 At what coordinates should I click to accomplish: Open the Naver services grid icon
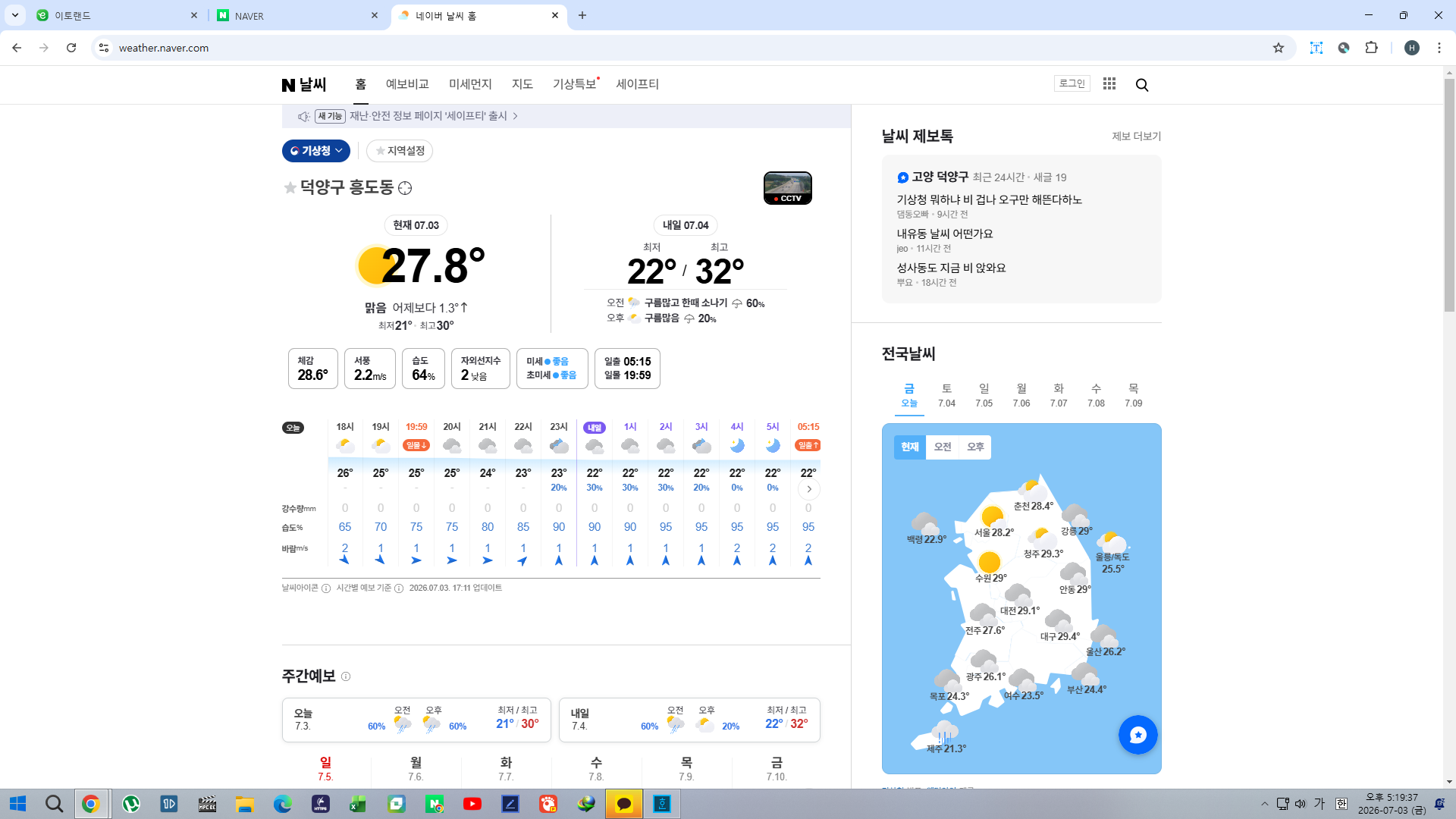tap(1109, 83)
